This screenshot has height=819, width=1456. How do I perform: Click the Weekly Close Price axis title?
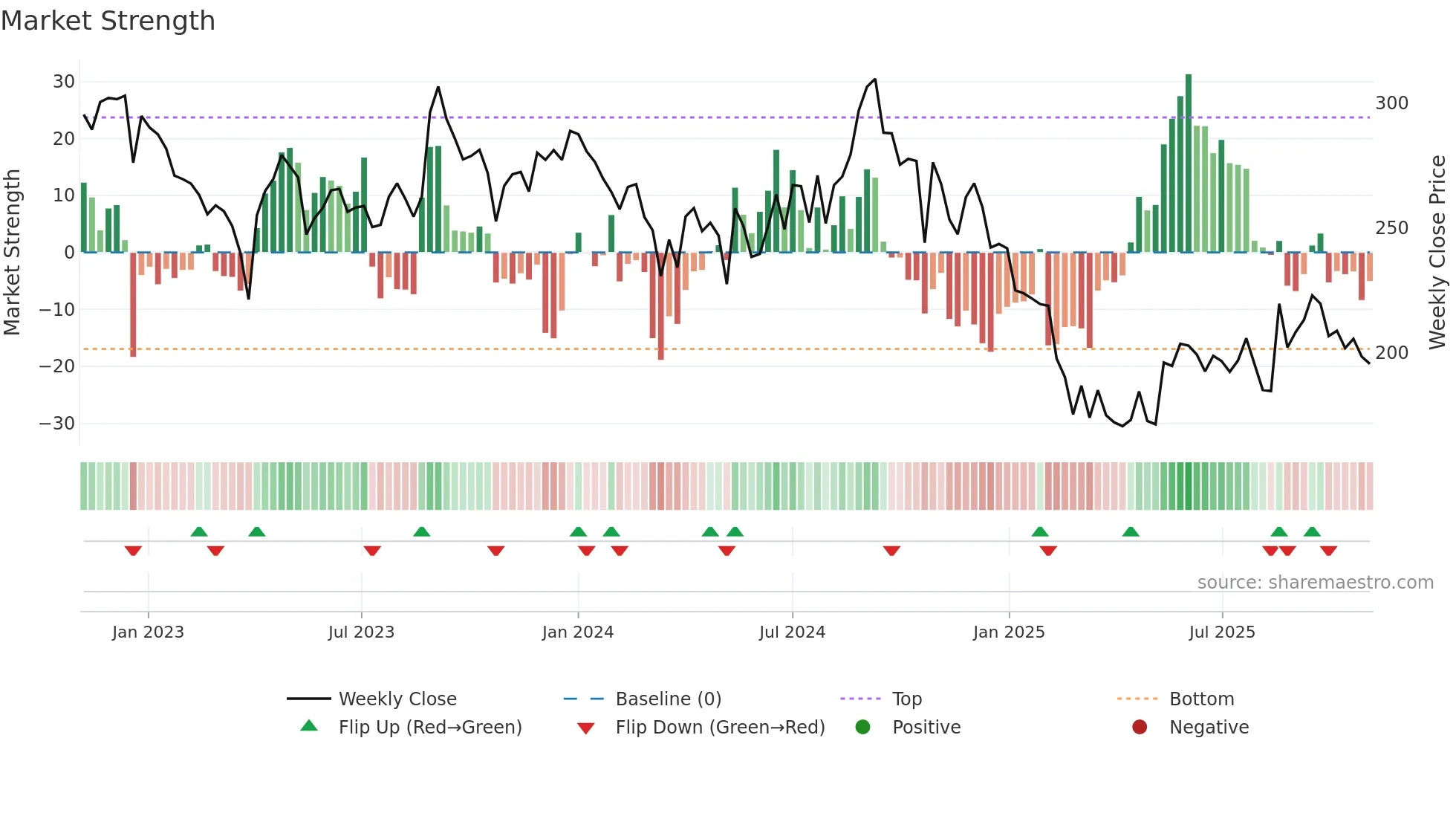pos(1438,251)
